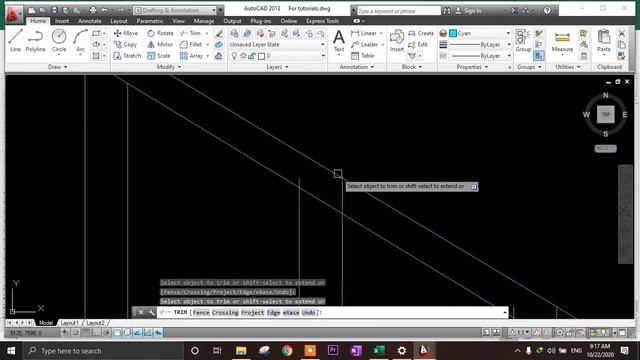This screenshot has height=360, width=640.
Task: Choose the Fence option in command line
Action: pos(201,313)
